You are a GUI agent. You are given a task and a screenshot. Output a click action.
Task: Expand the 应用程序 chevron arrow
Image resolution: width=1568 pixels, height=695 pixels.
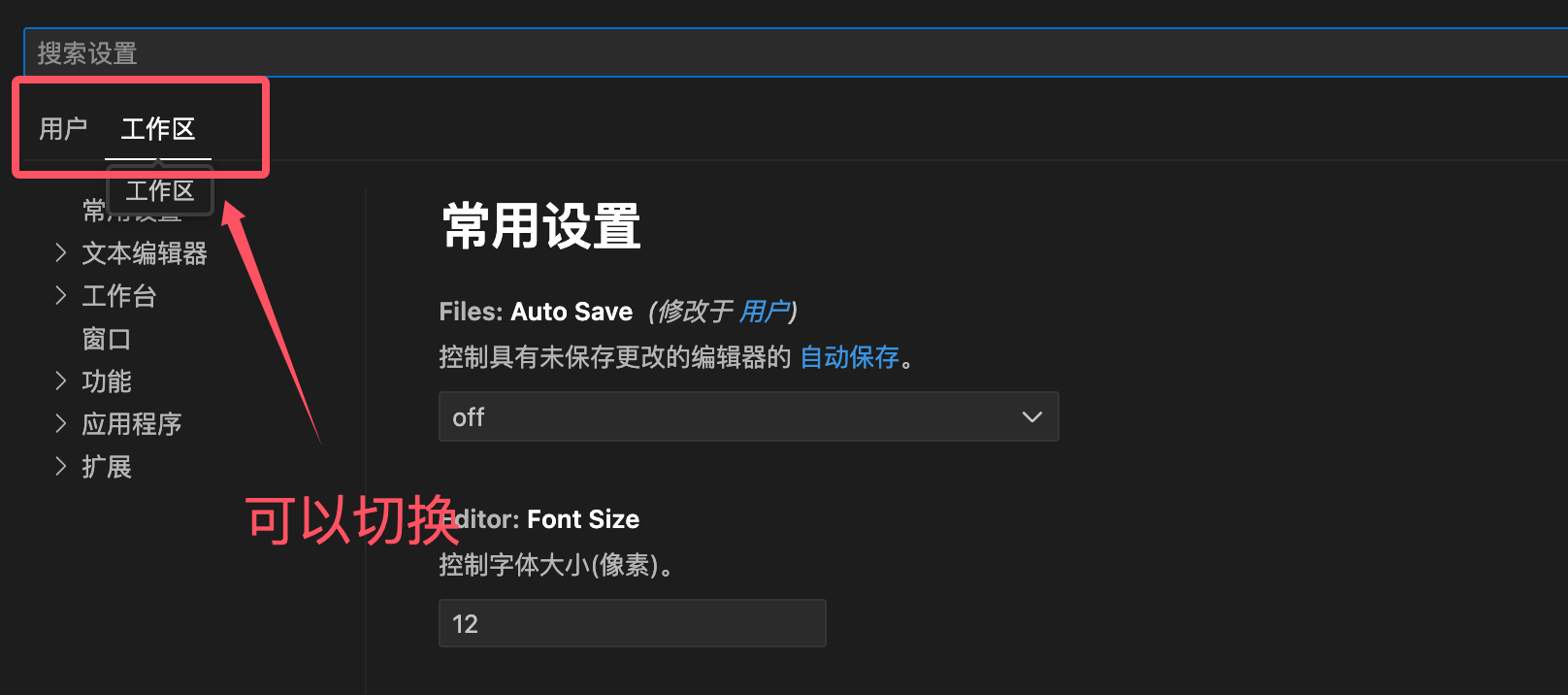point(61,423)
